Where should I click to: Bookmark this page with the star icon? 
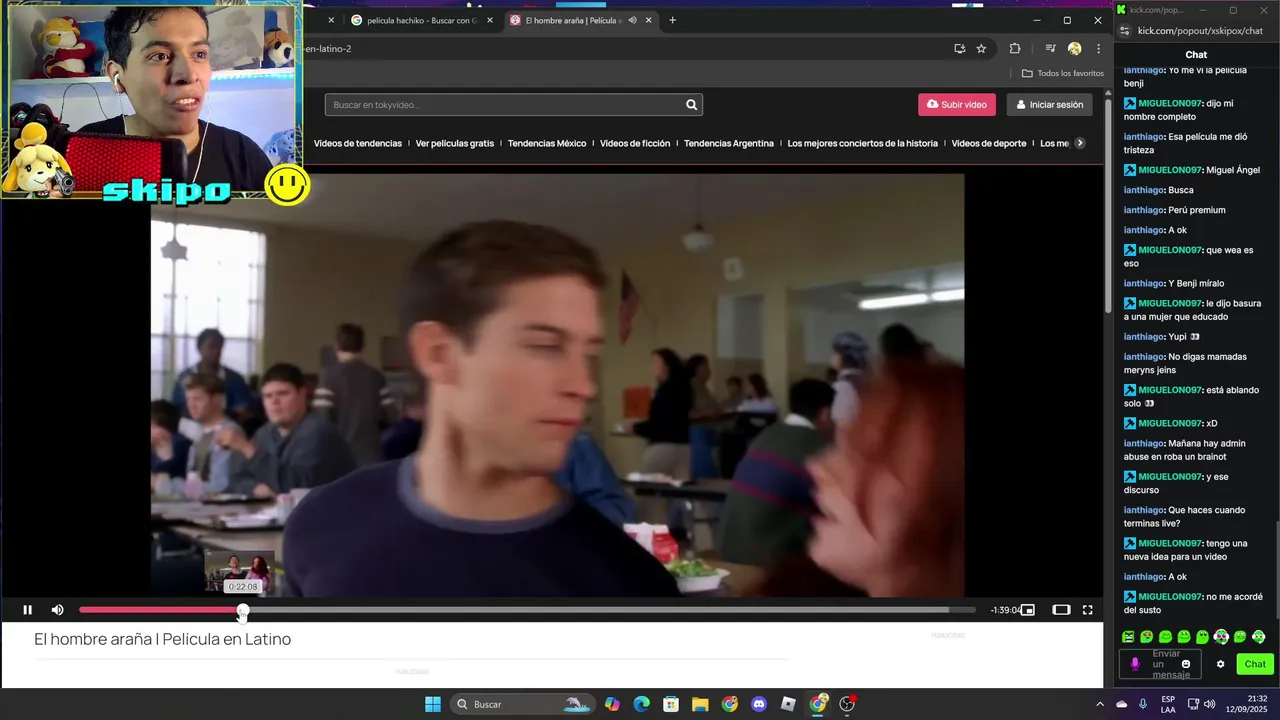click(981, 48)
